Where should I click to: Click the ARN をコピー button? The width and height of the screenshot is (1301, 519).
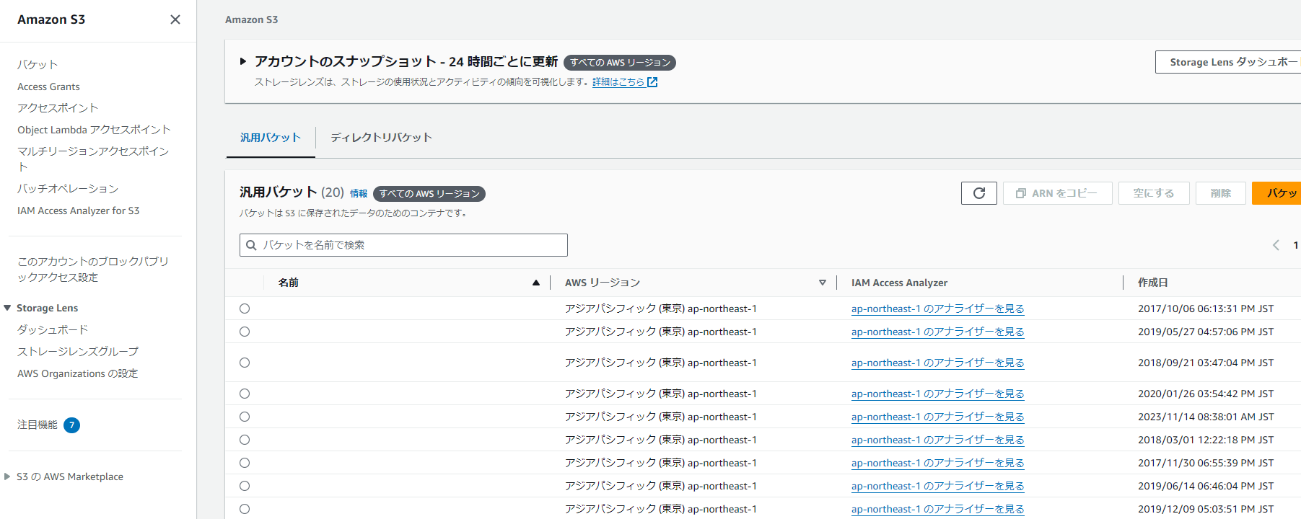pyautogui.click(x=1057, y=193)
